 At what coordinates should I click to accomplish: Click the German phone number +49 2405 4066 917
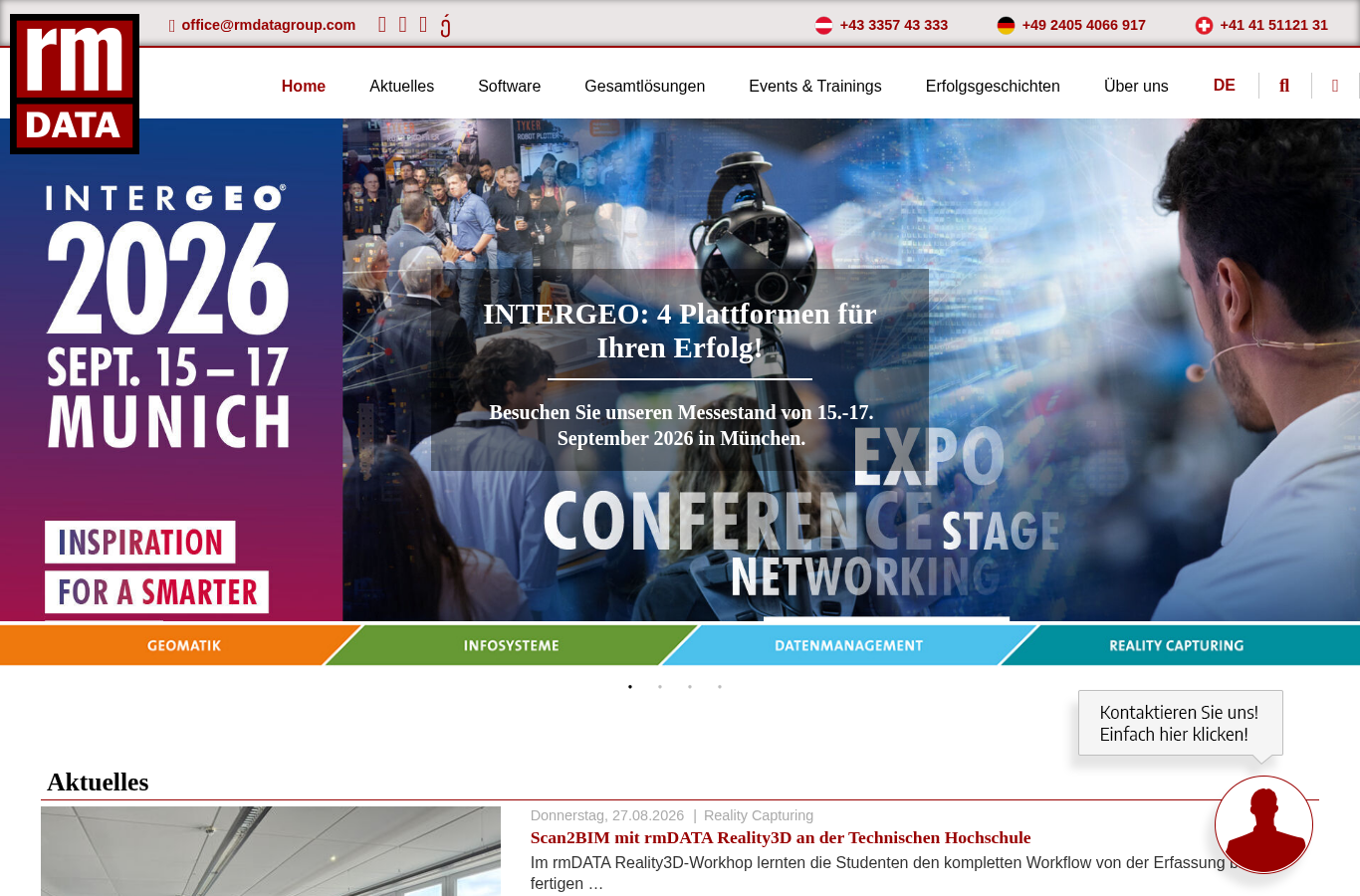(1083, 25)
